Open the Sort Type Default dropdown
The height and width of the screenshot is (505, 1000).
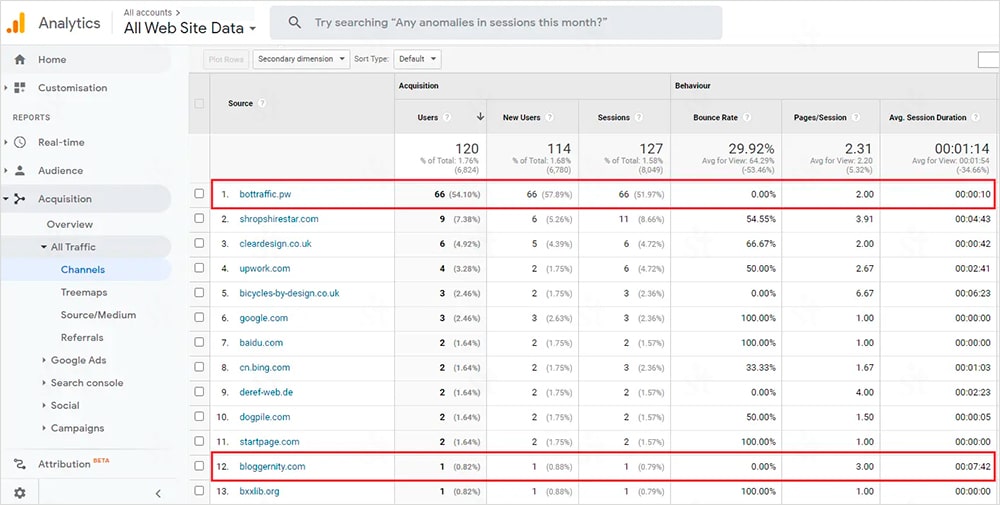pyautogui.click(x=417, y=59)
